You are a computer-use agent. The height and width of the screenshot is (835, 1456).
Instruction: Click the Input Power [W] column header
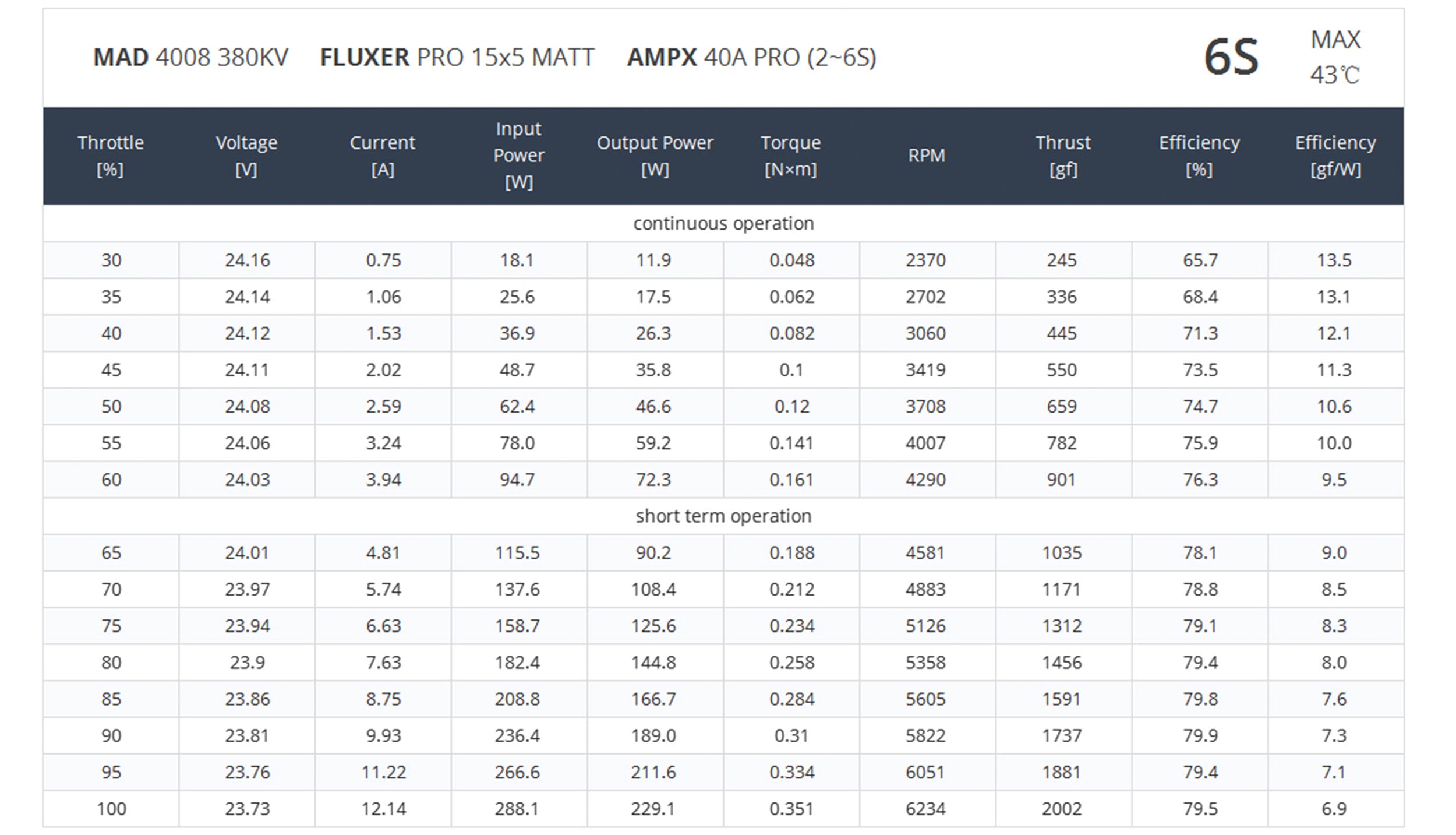(519, 156)
